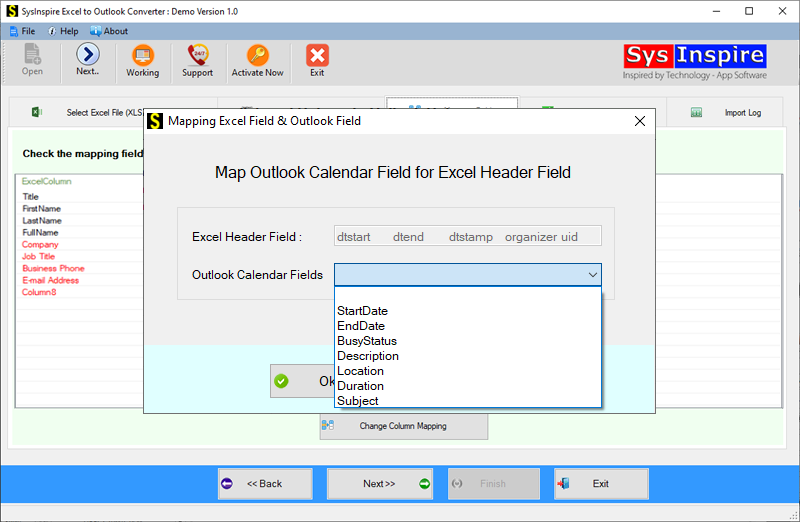800x522 pixels.
Task: Click the SysInspire logo
Action: tap(694, 62)
